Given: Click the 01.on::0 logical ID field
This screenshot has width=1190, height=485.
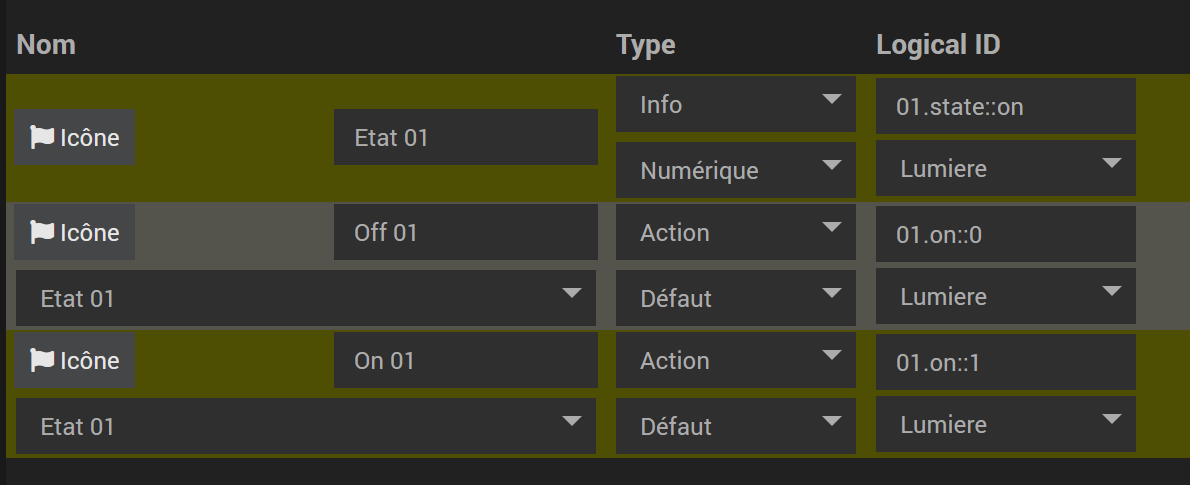Looking at the screenshot, I should coord(1006,235).
